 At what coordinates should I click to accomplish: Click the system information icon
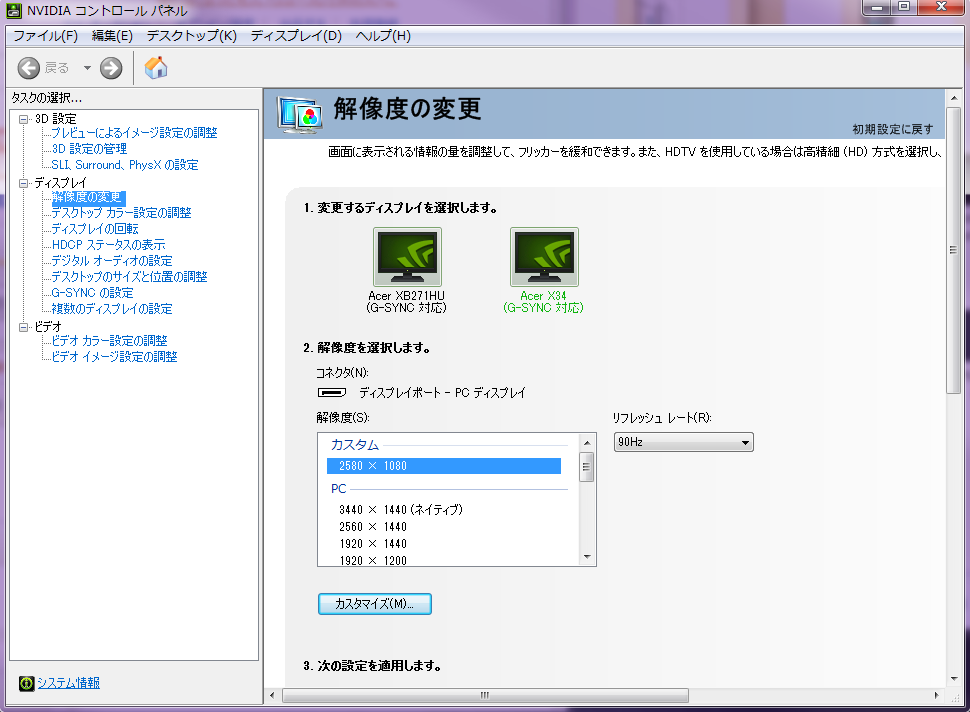(27, 683)
